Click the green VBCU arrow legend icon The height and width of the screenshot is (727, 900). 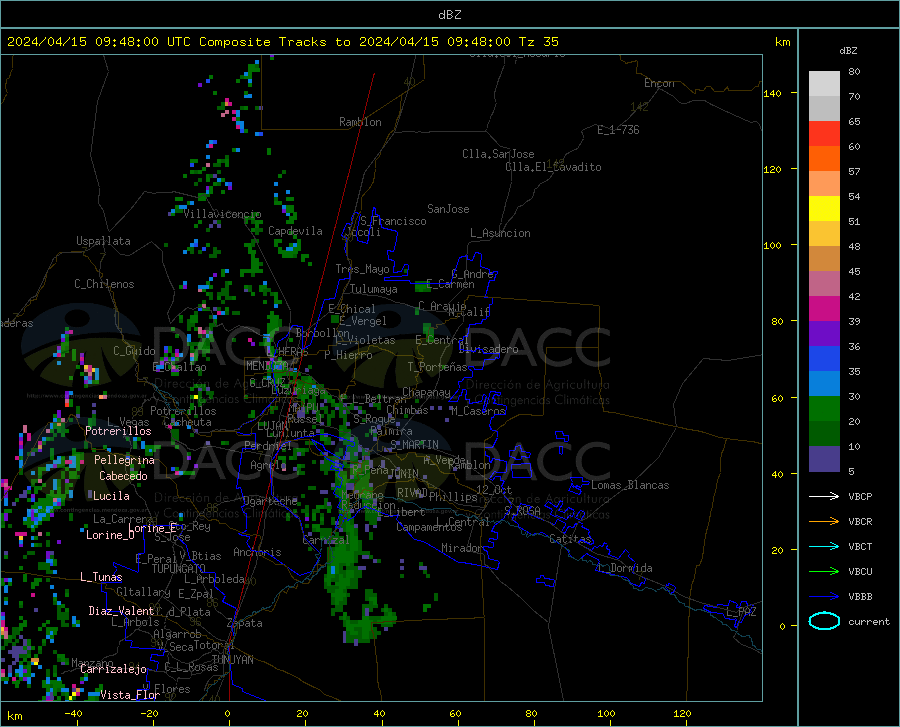(x=824, y=572)
